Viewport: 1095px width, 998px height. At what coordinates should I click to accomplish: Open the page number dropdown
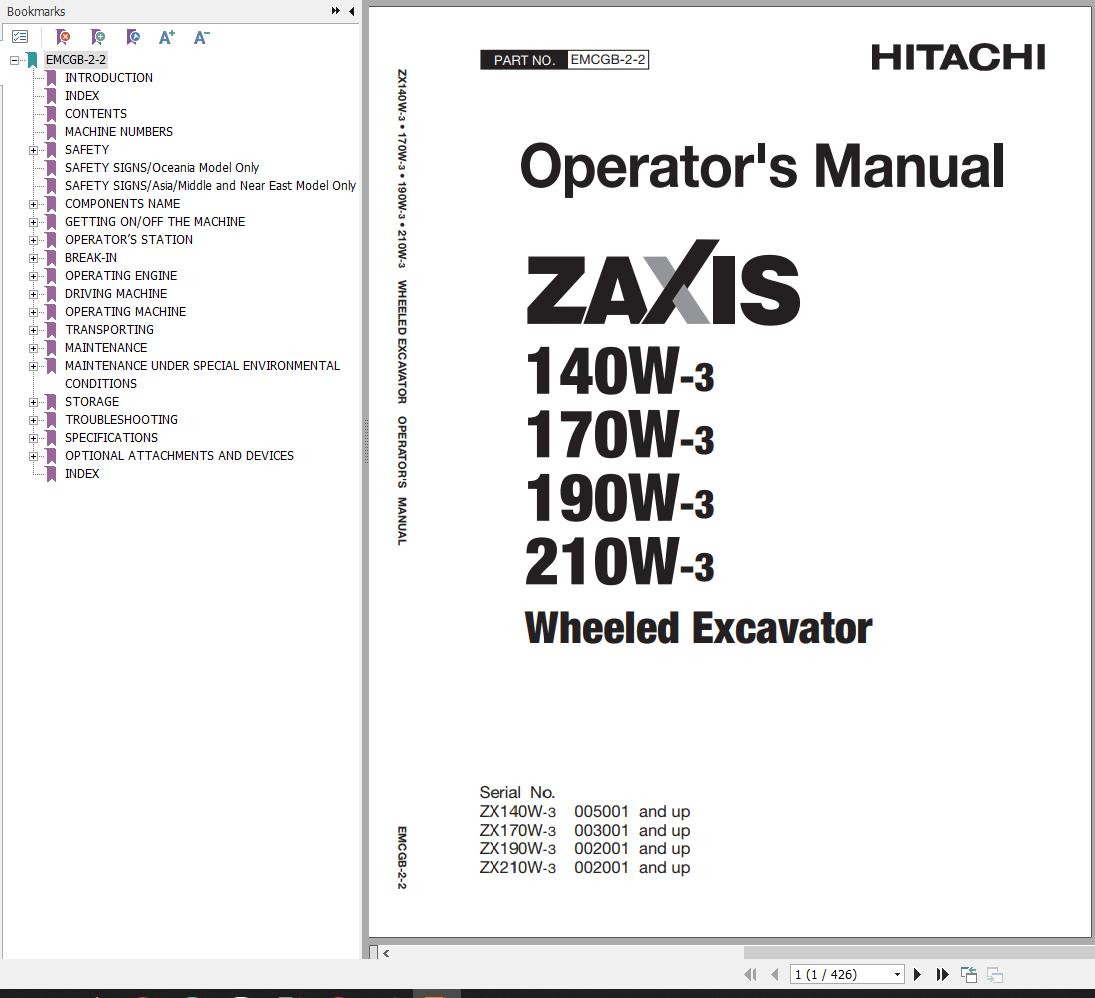[x=897, y=974]
